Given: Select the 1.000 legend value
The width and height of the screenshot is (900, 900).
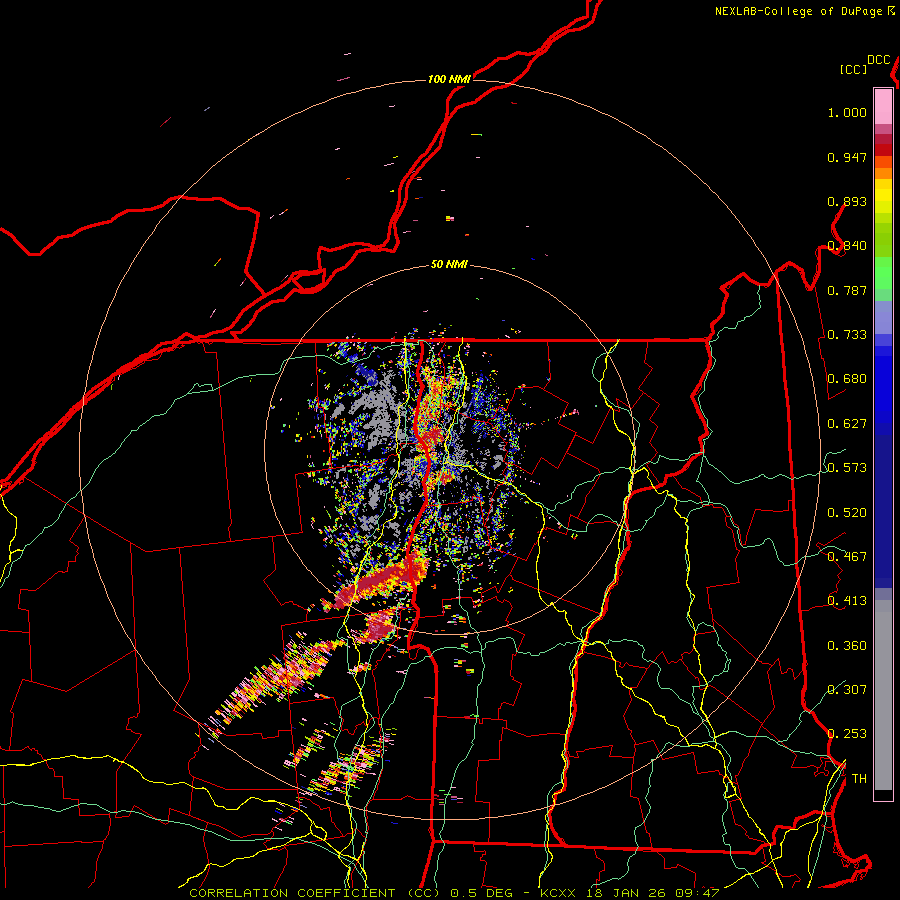Looking at the screenshot, I should click(847, 112).
